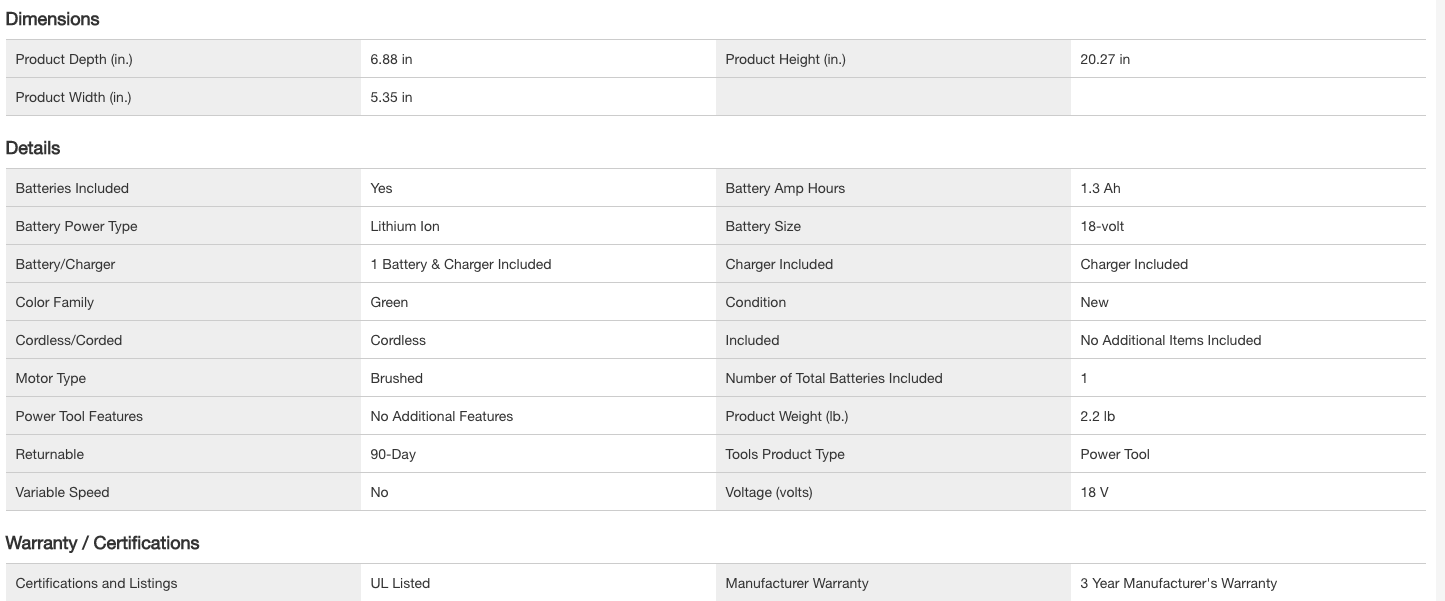Image resolution: width=1445 pixels, height=601 pixels.
Task: Click the Cordless/Corded label
Action: point(68,340)
